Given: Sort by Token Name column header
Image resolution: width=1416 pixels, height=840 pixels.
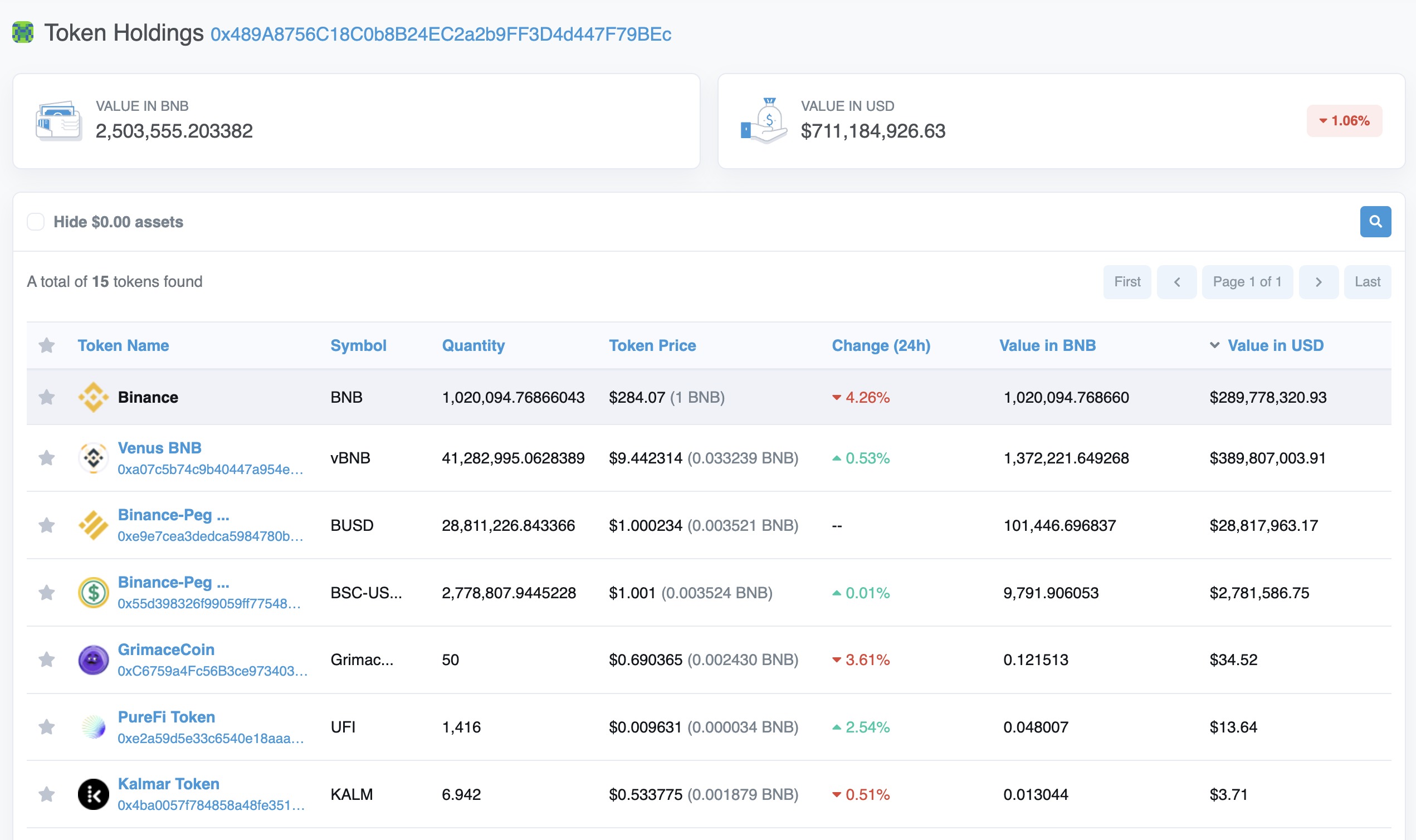Looking at the screenshot, I should click(x=123, y=345).
